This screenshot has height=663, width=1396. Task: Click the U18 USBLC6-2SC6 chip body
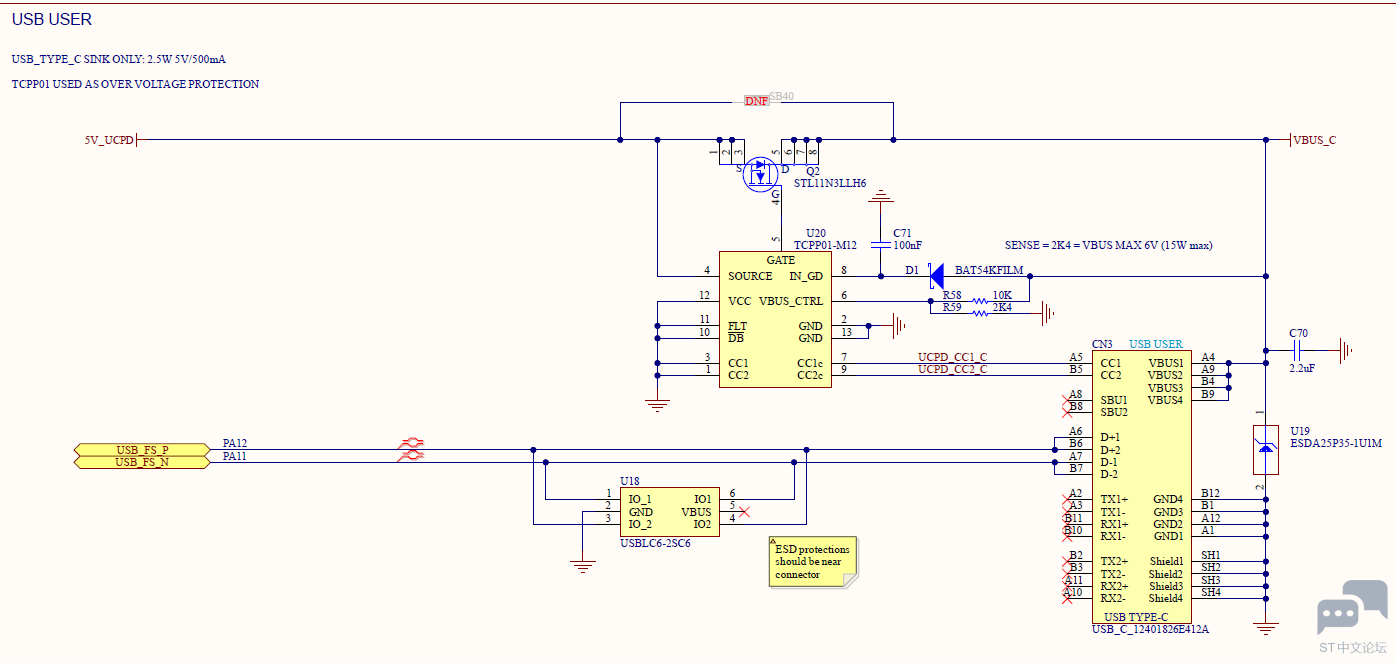pos(668,511)
